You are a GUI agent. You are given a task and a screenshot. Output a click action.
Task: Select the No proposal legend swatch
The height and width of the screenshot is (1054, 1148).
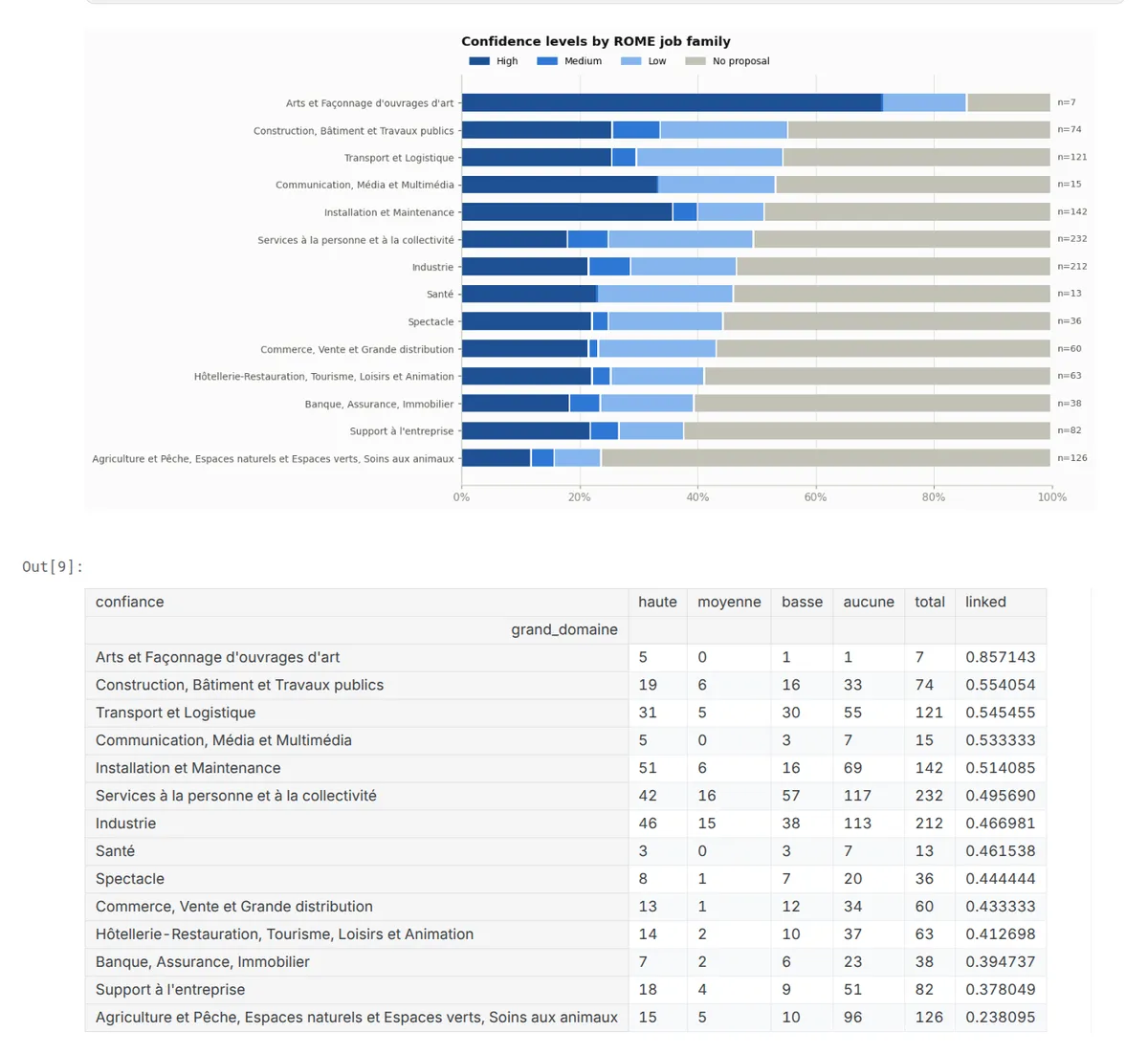click(695, 61)
